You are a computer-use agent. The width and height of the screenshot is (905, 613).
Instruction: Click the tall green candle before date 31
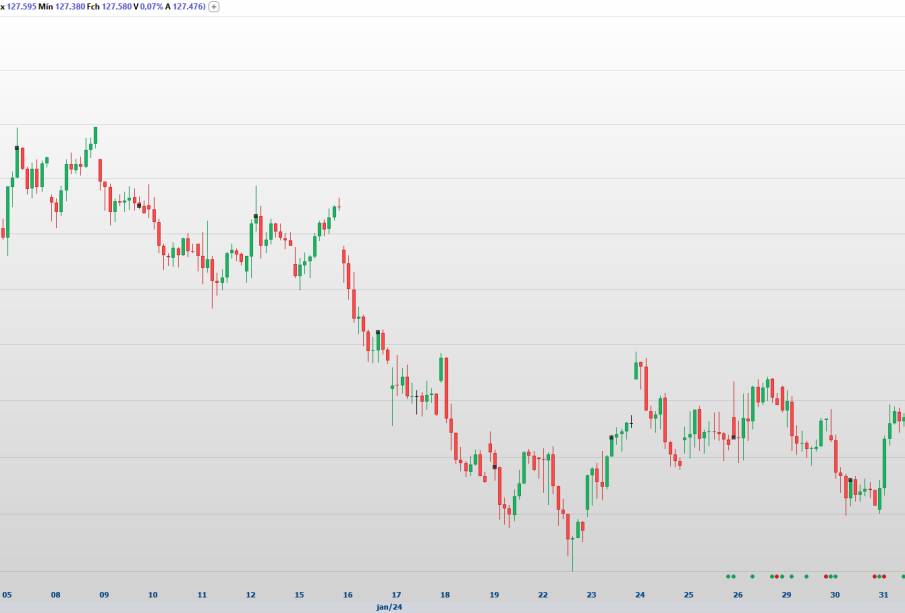pos(884,462)
